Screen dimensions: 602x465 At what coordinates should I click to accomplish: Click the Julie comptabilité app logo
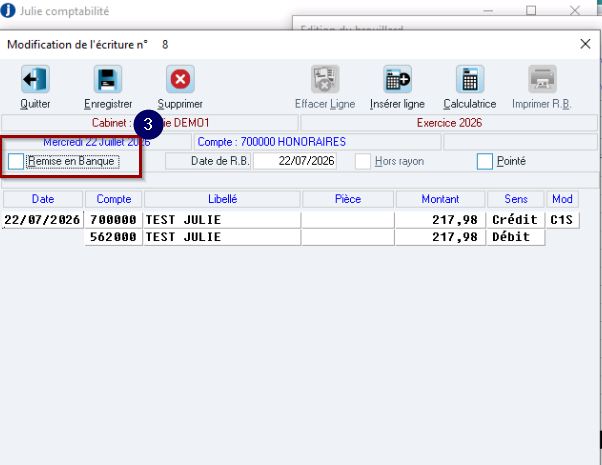tap(8, 10)
